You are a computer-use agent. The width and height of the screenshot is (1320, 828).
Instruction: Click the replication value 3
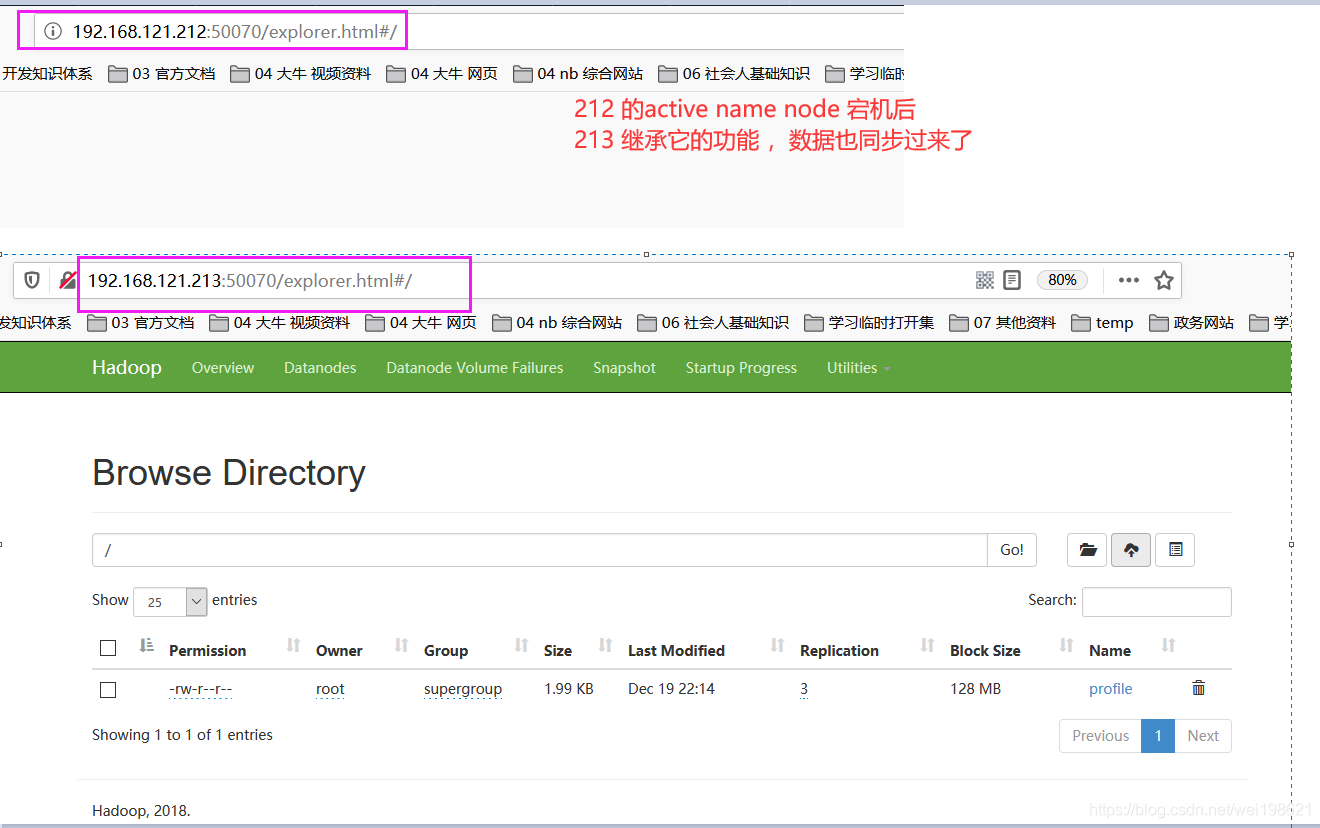(804, 689)
